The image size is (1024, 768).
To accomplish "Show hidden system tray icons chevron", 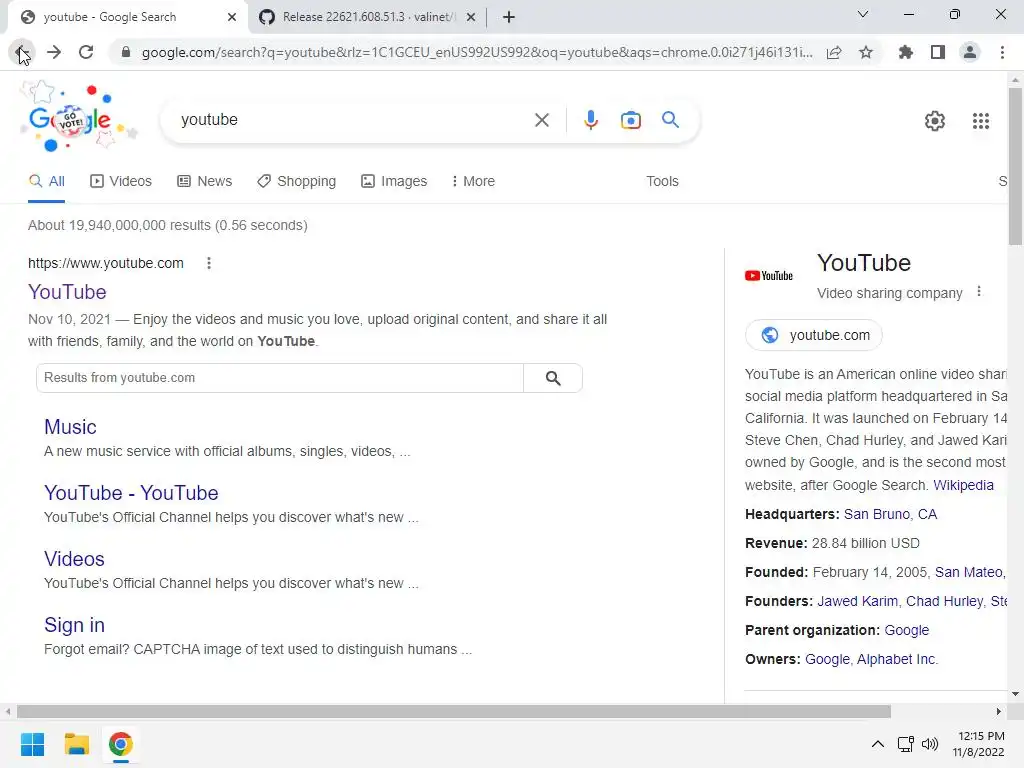I will coord(878,744).
